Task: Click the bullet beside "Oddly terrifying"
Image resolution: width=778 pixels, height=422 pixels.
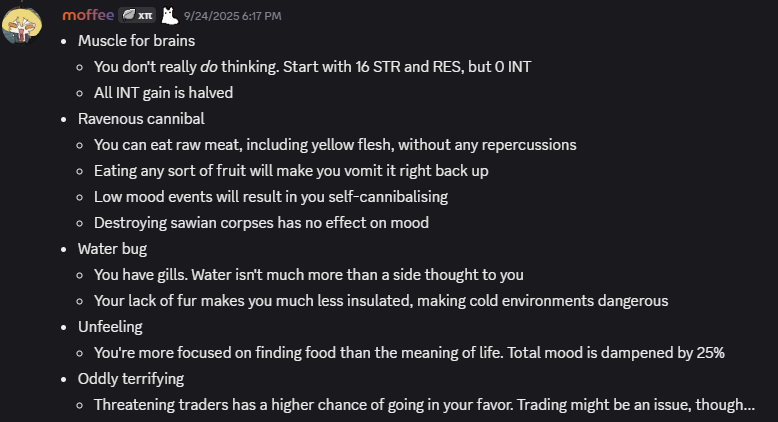Action: tap(64, 379)
